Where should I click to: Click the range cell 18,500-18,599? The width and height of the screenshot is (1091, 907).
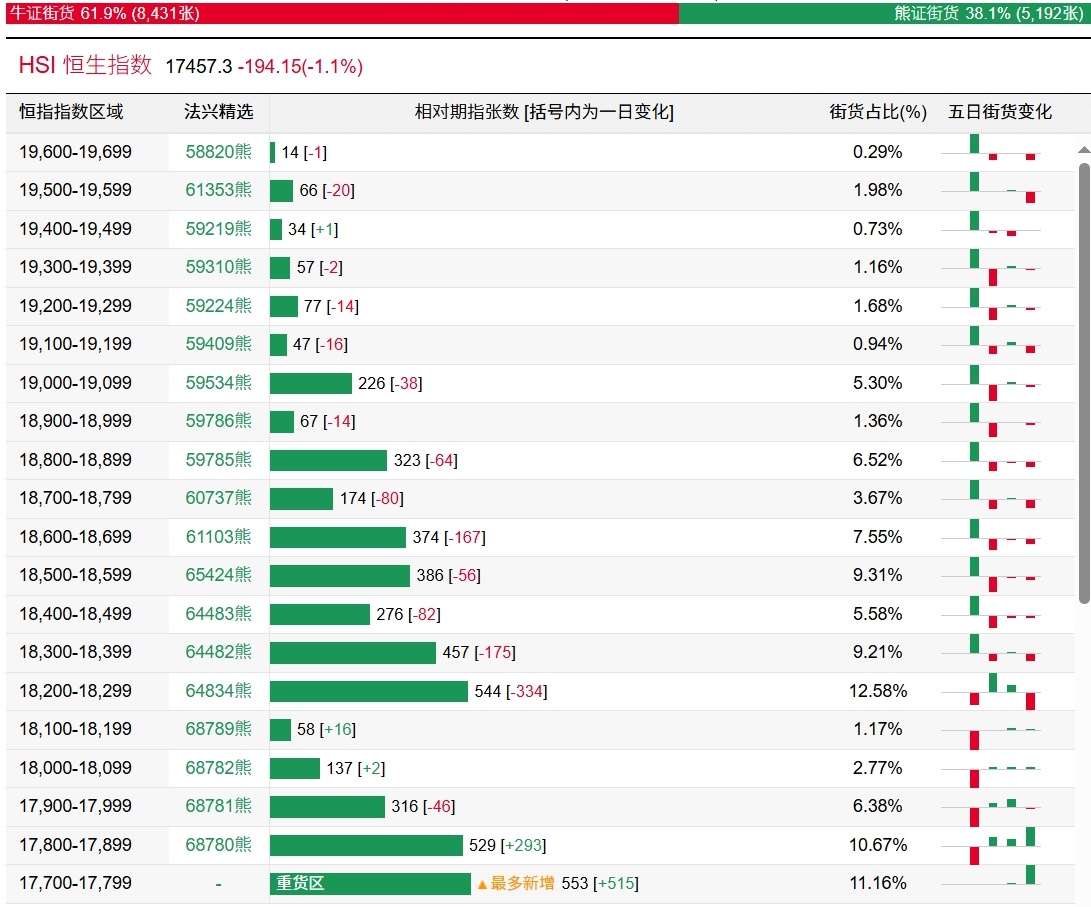tap(75, 575)
